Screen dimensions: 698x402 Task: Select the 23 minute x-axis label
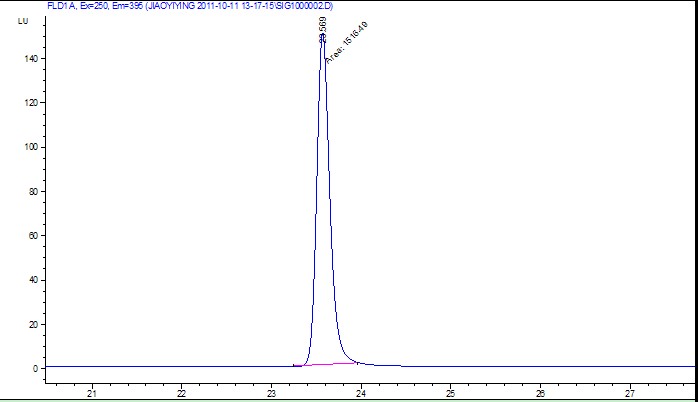[271, 394]
